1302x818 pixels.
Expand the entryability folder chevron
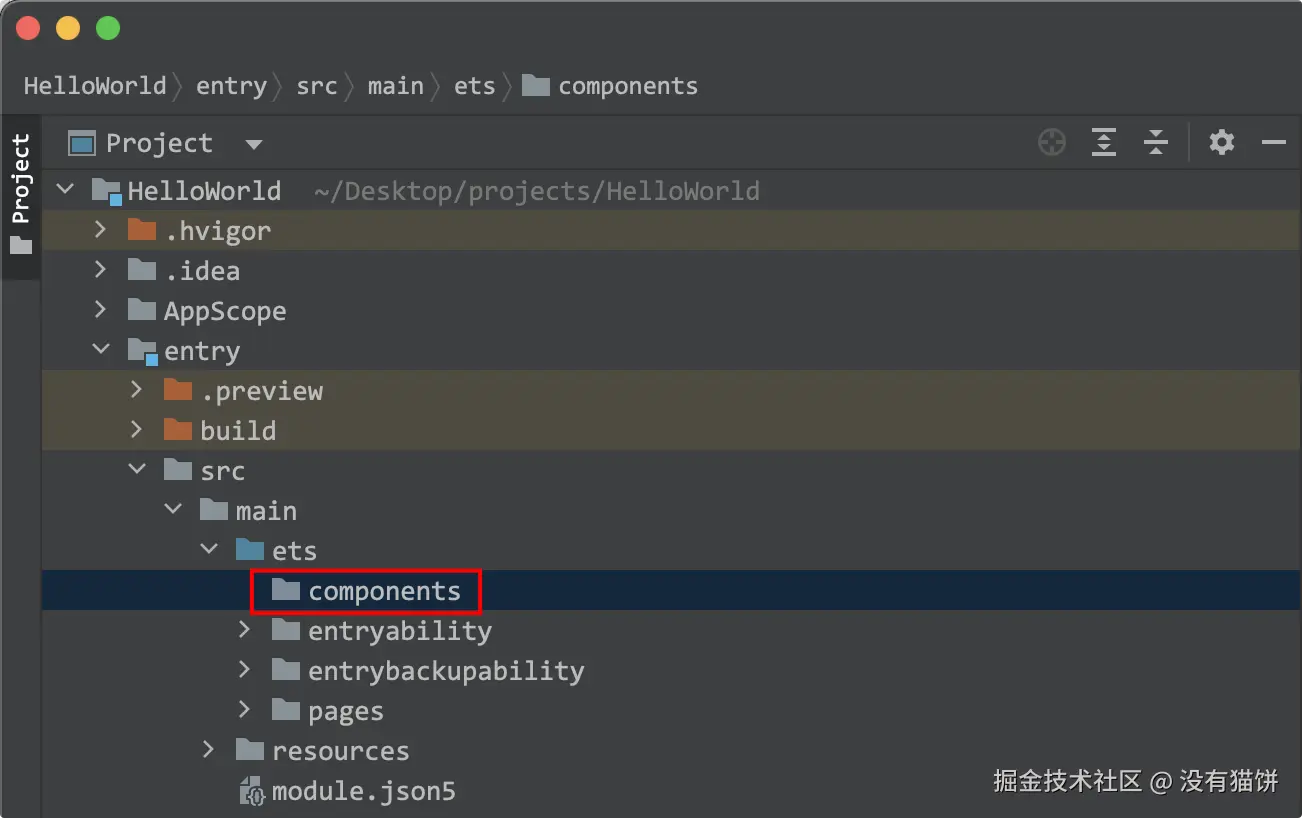245,630
